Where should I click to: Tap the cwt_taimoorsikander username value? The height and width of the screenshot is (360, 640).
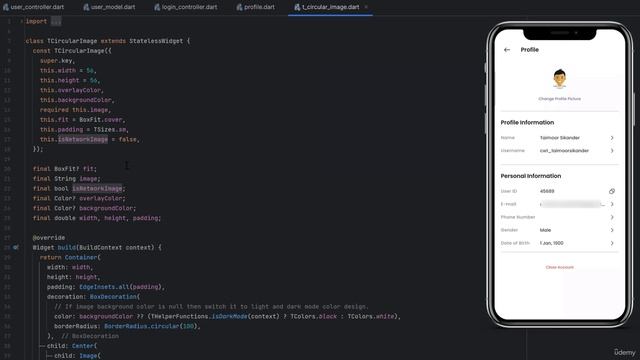pyautogui.click(x=564, y=151)
